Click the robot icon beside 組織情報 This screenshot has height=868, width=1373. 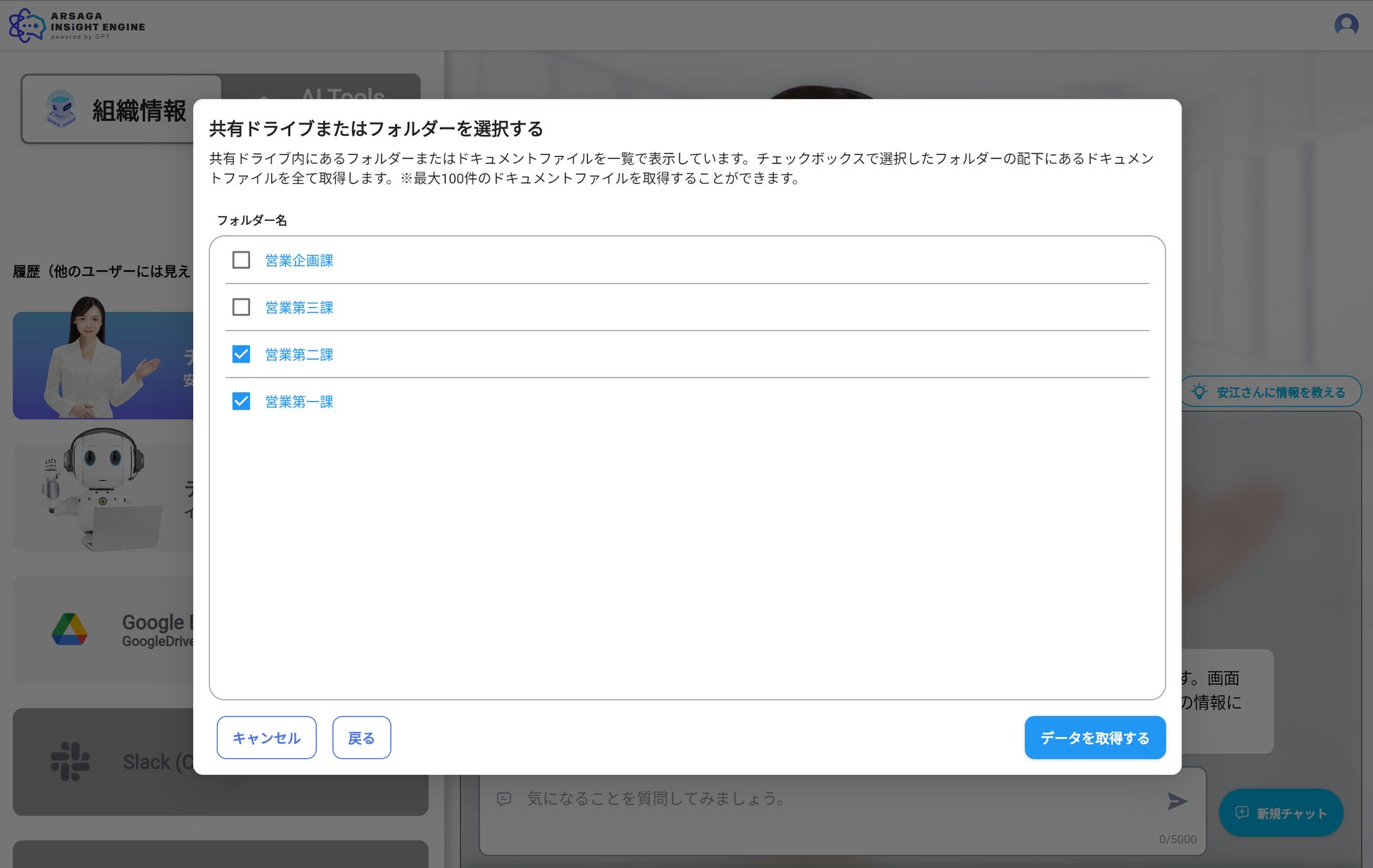point(61,109)
